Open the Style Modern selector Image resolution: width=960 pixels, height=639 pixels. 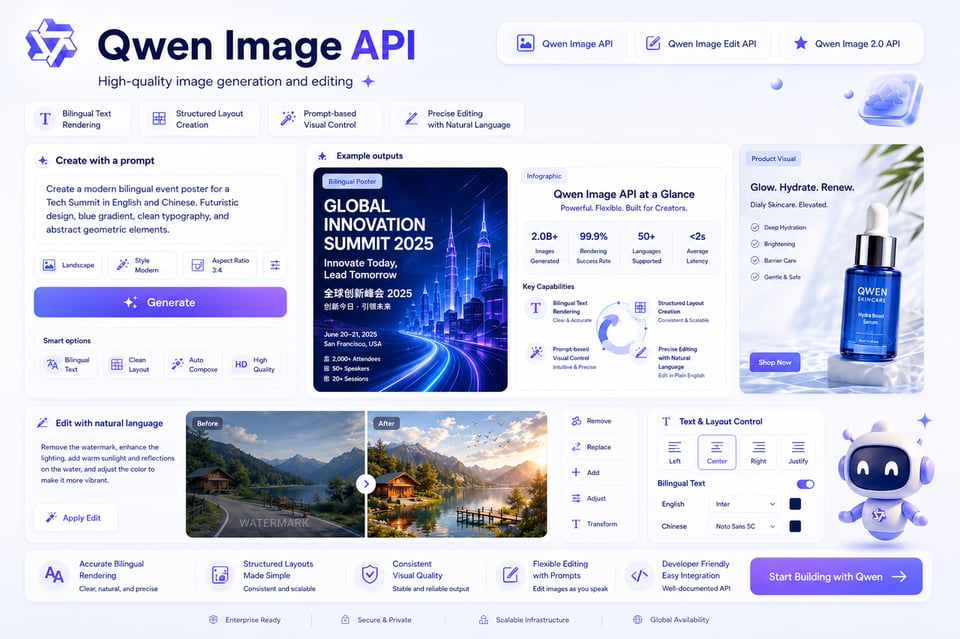point(143,265)
